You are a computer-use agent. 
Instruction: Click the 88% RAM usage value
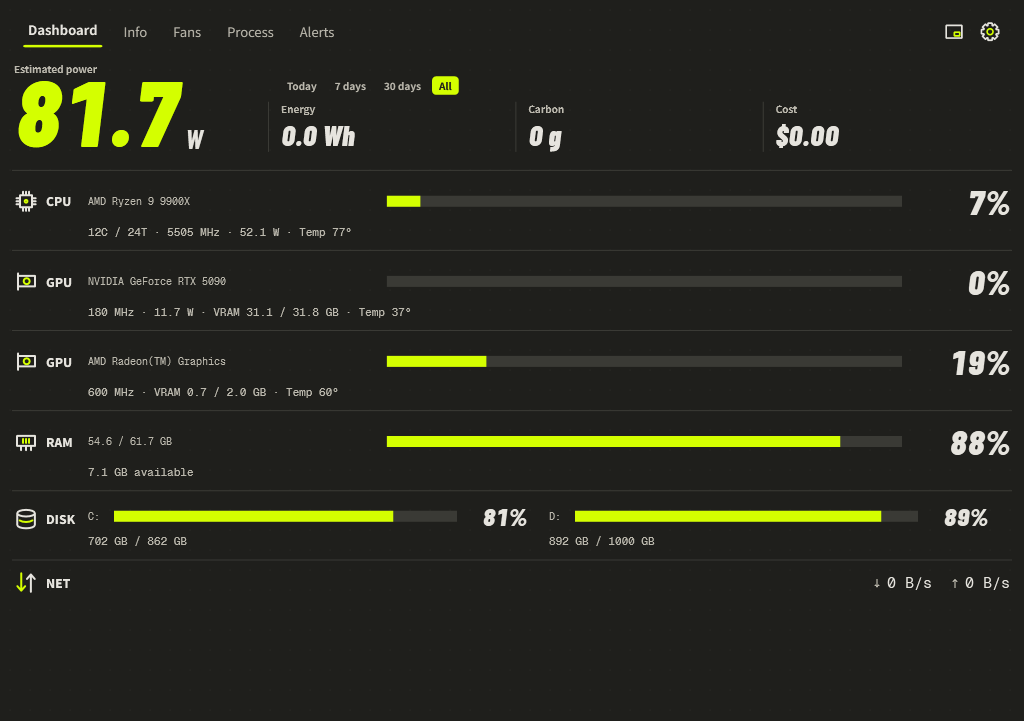pos(980,443)
